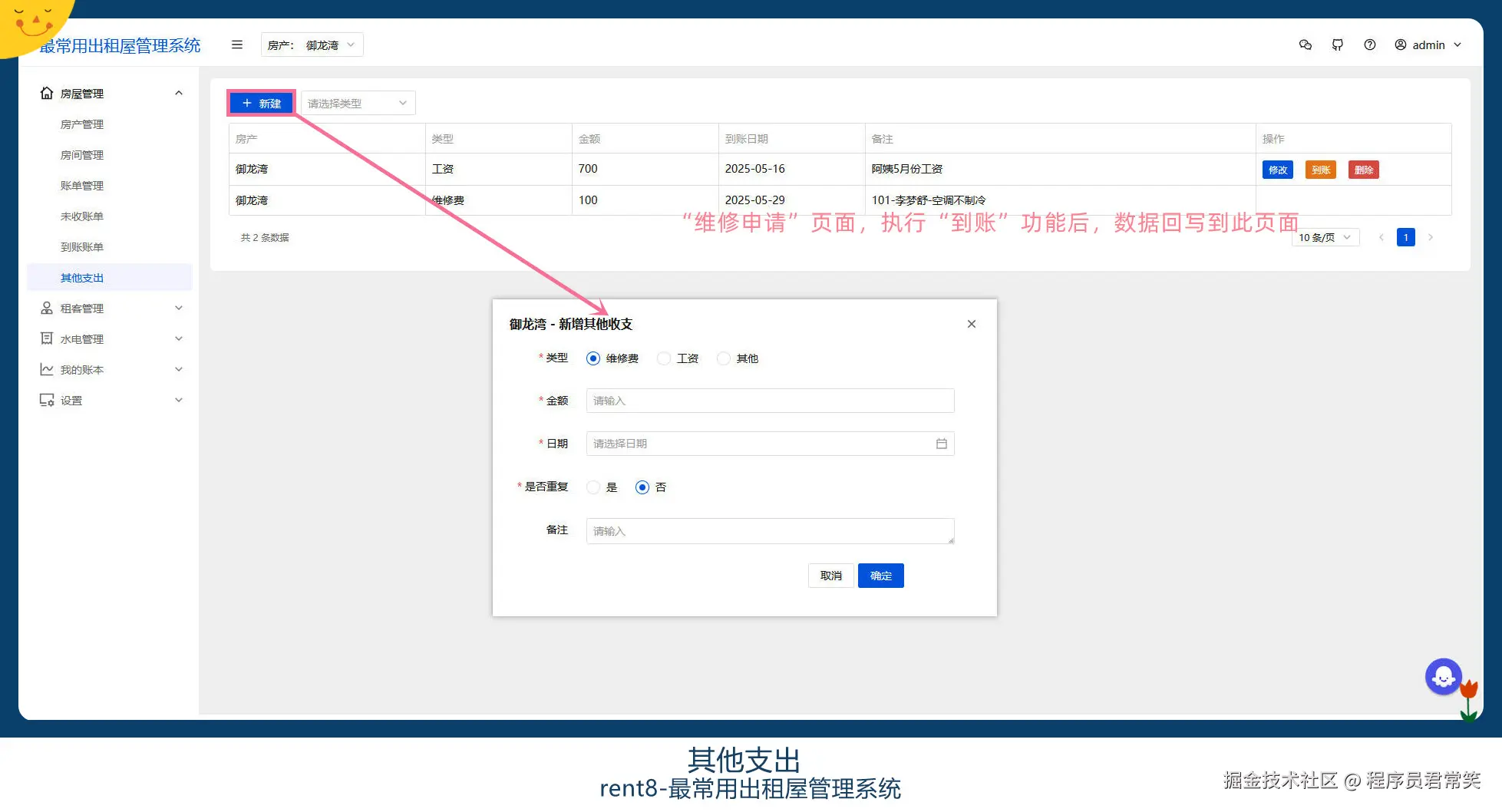Open the 到账账单 sidebar menu item
The image size is (1502, 812).
coord(82,246)
